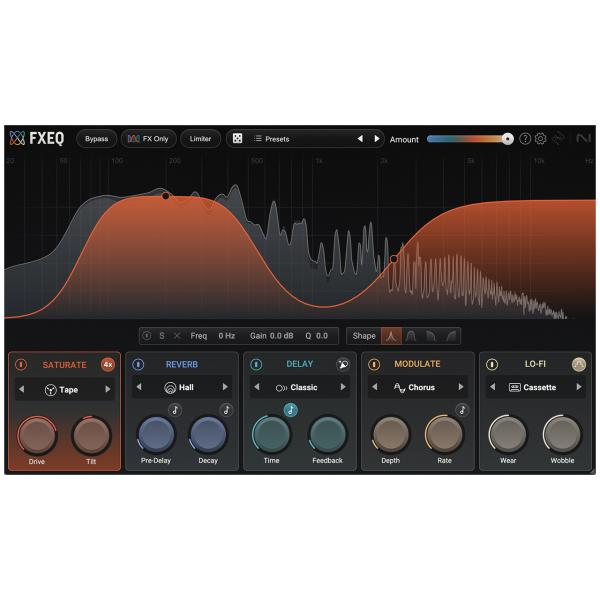600x600 pixels.
Task: Toggle the Reverb module power button
Action: (139, 365)
